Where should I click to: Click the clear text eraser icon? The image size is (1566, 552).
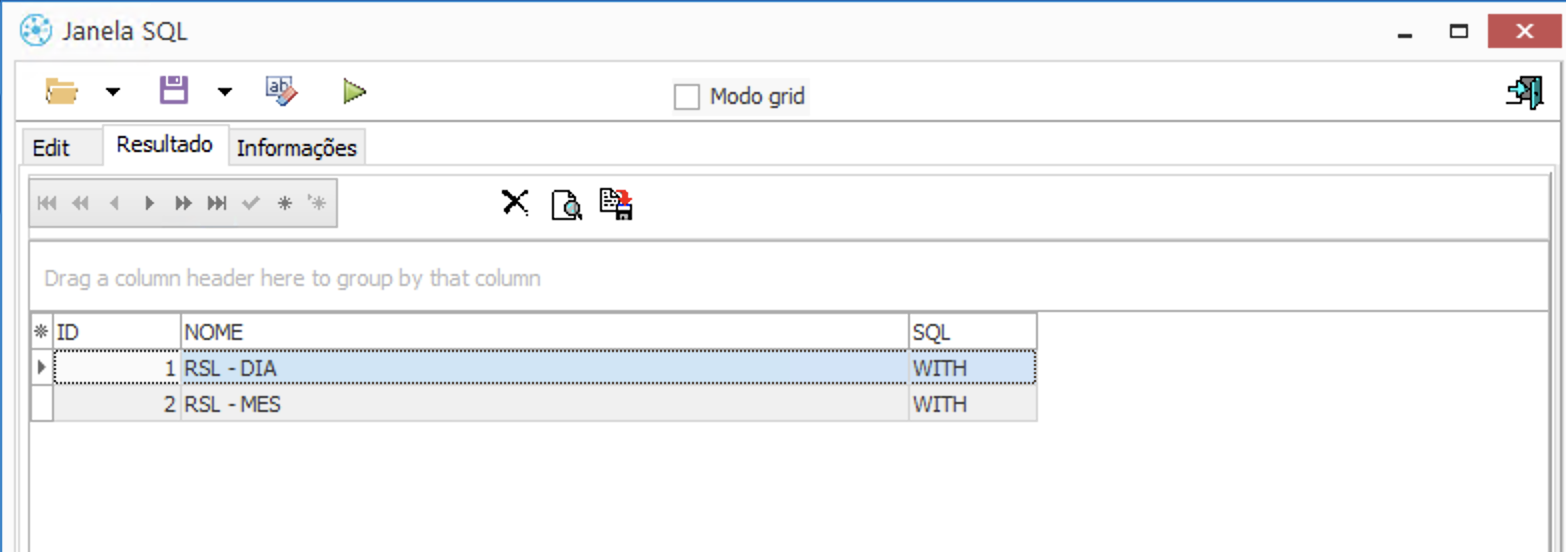point(282,91)
